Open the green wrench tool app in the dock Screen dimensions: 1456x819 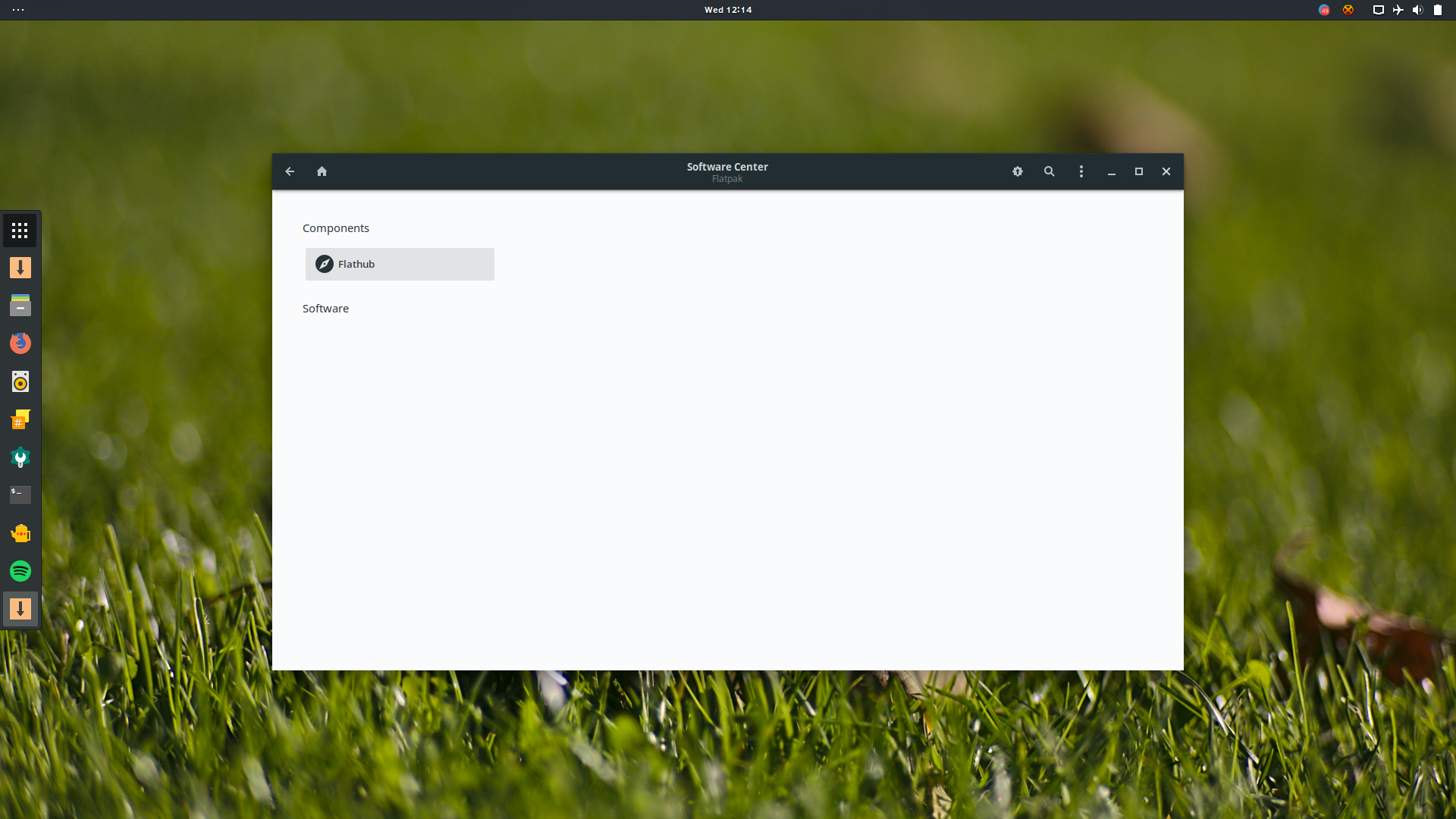(20, 457)
